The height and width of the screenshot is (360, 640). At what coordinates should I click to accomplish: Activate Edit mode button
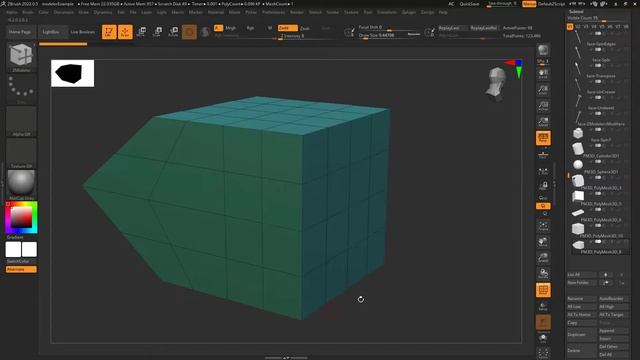point(109,32)
